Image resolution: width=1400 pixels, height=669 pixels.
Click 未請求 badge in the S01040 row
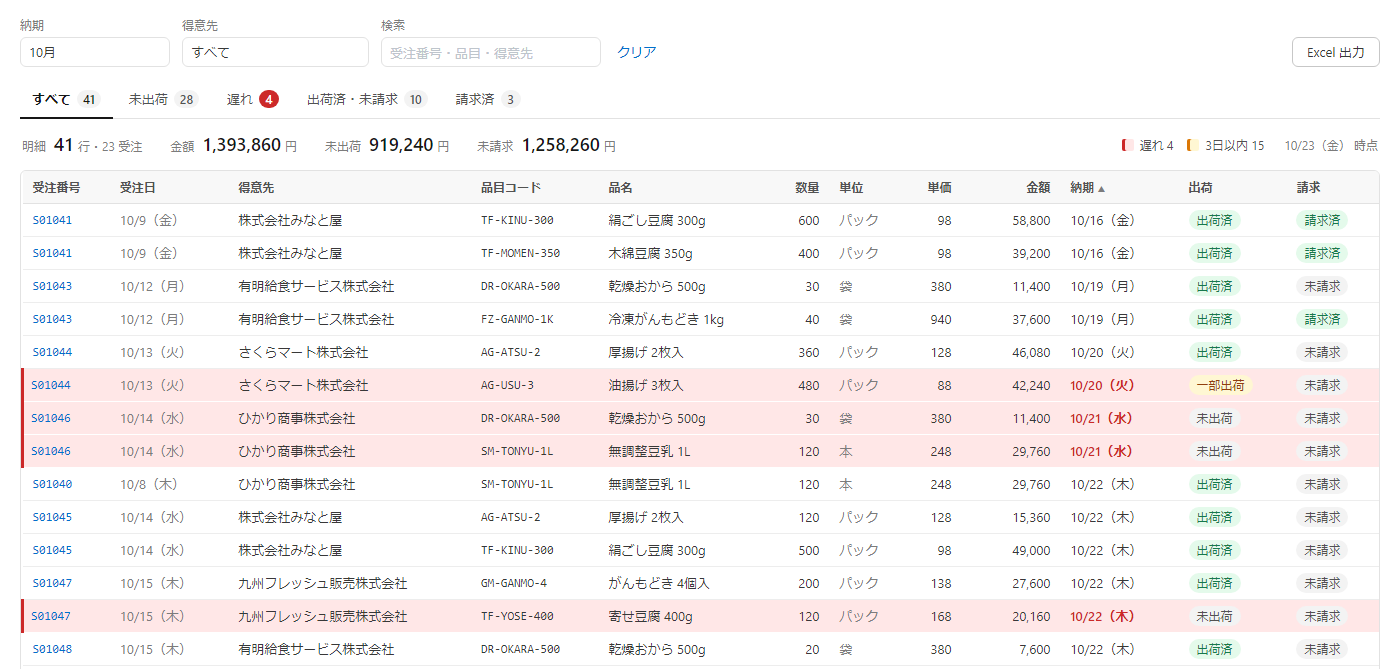[1322, 484]
